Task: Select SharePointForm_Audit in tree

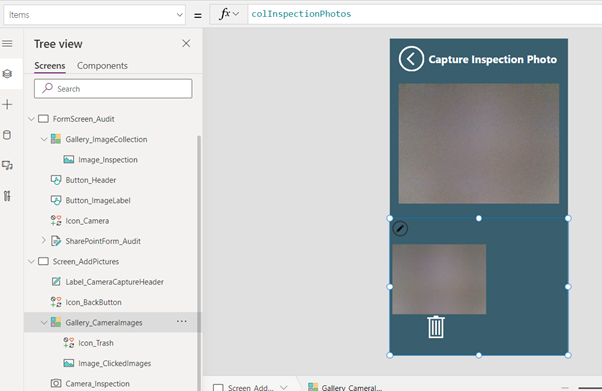Action: click(103, 241)
